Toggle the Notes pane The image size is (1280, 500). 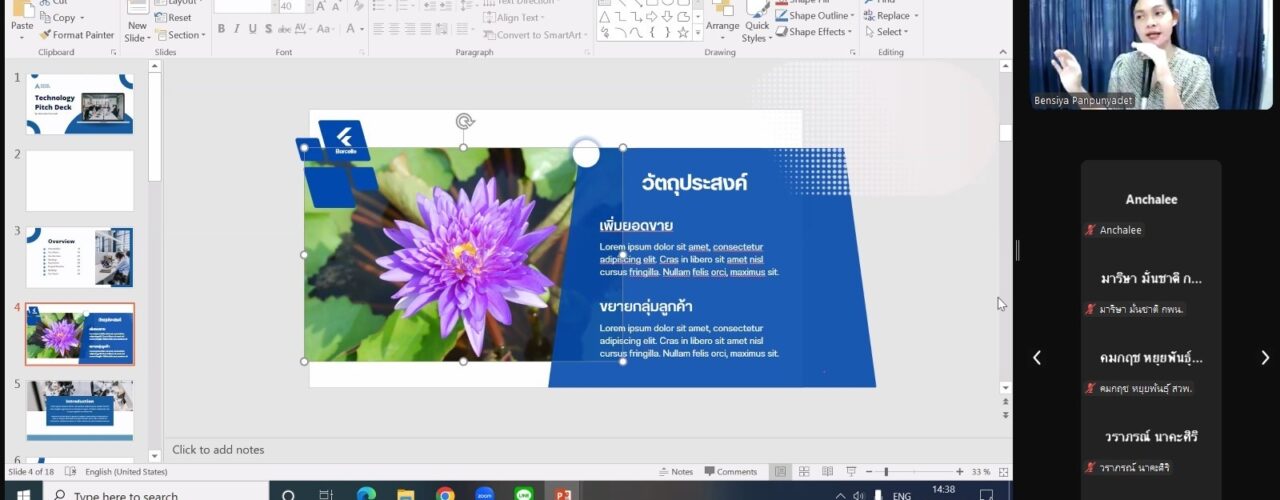click(676, 472)
